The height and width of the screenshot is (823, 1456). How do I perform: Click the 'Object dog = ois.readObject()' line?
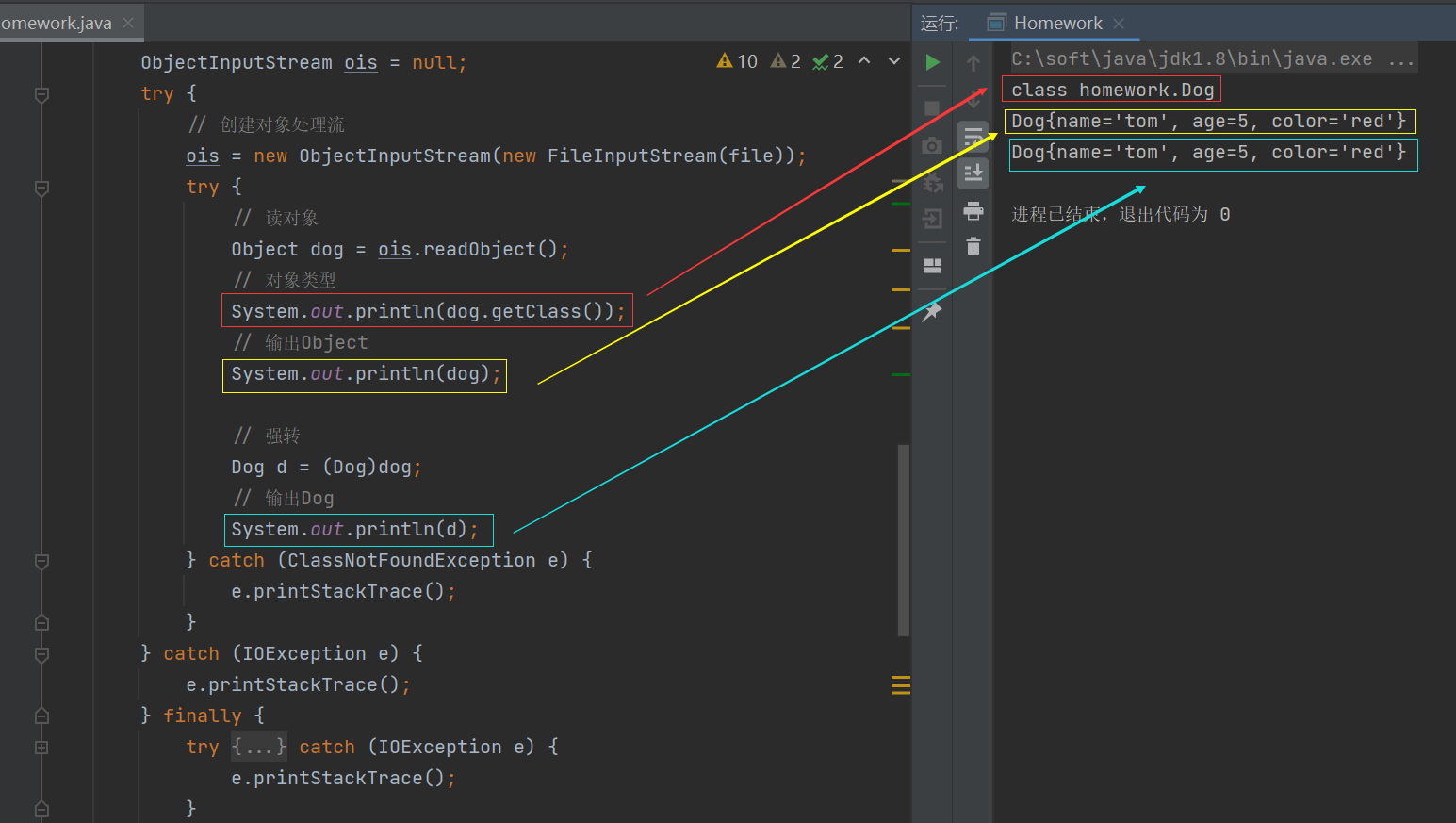coord(400,249)
